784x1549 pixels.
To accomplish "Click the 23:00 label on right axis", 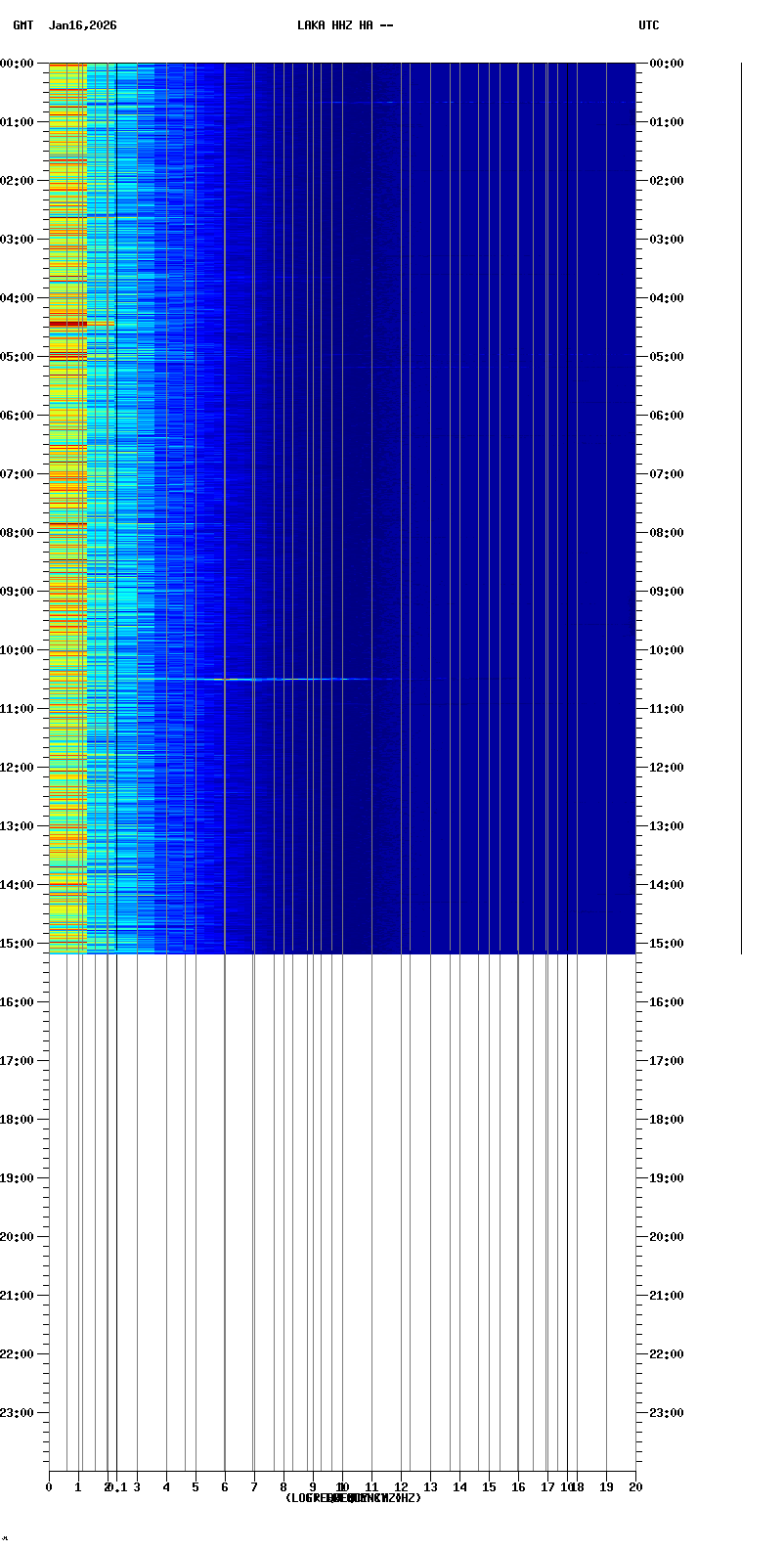I will click(x=666, y=1413).
